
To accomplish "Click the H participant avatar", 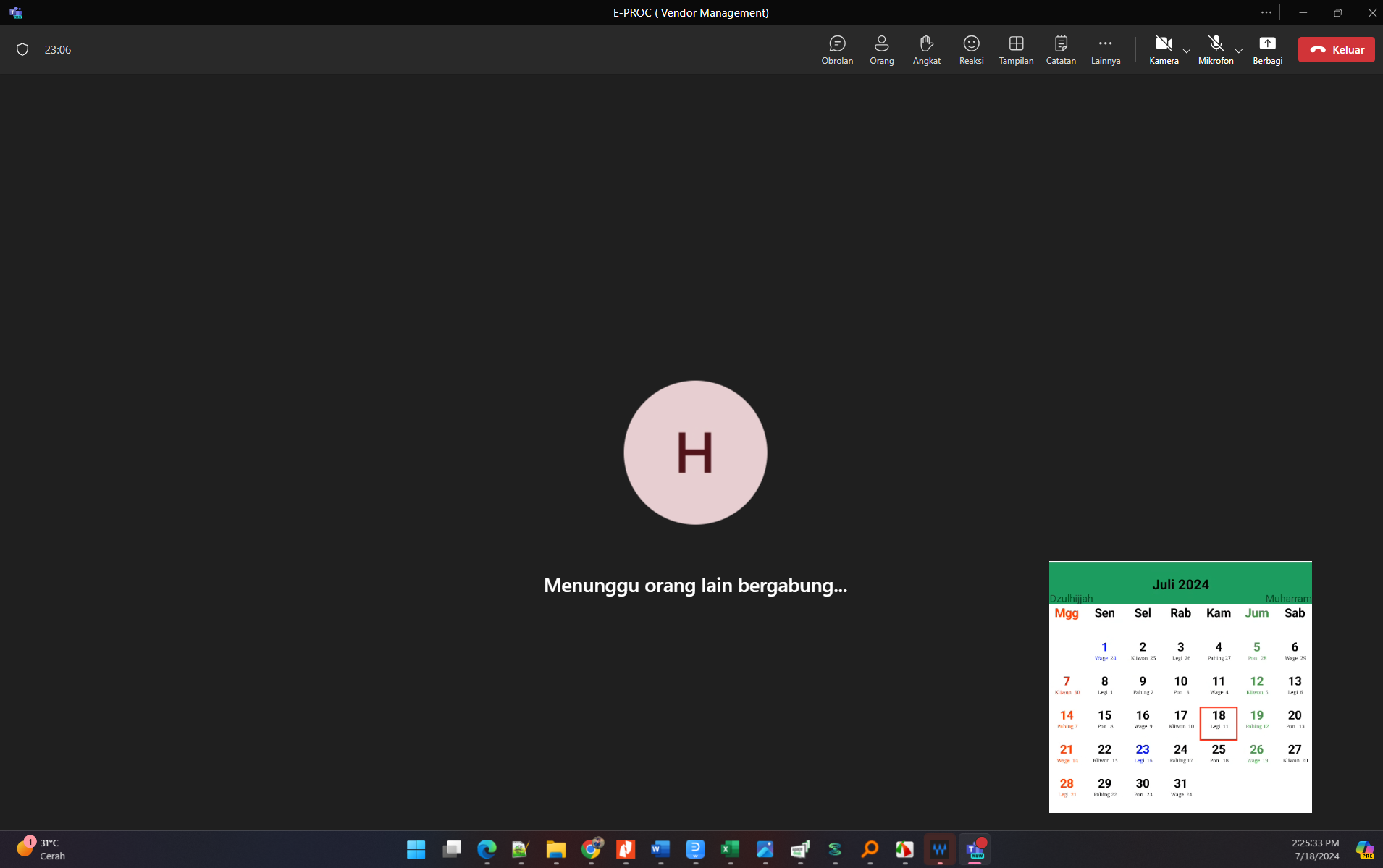I will [x=695, y=452].
